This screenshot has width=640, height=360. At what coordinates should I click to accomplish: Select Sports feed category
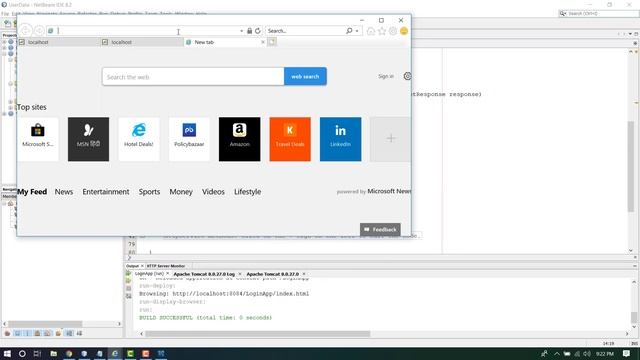point(149,192)
